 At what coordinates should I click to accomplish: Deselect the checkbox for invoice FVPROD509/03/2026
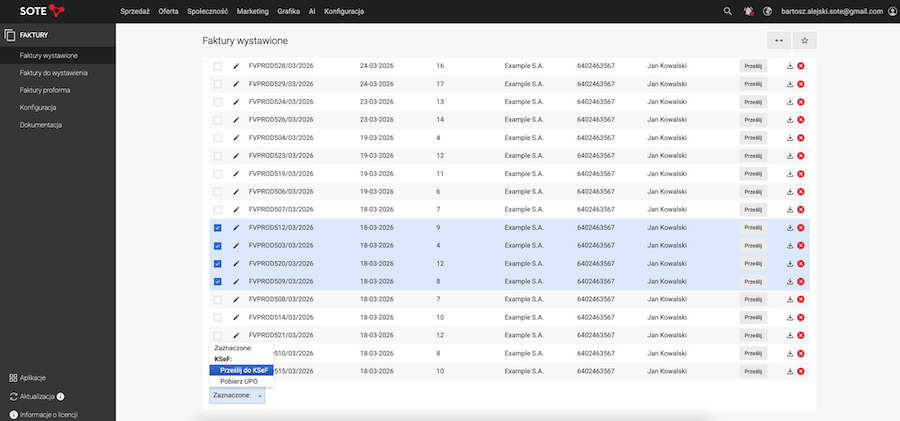218,282
